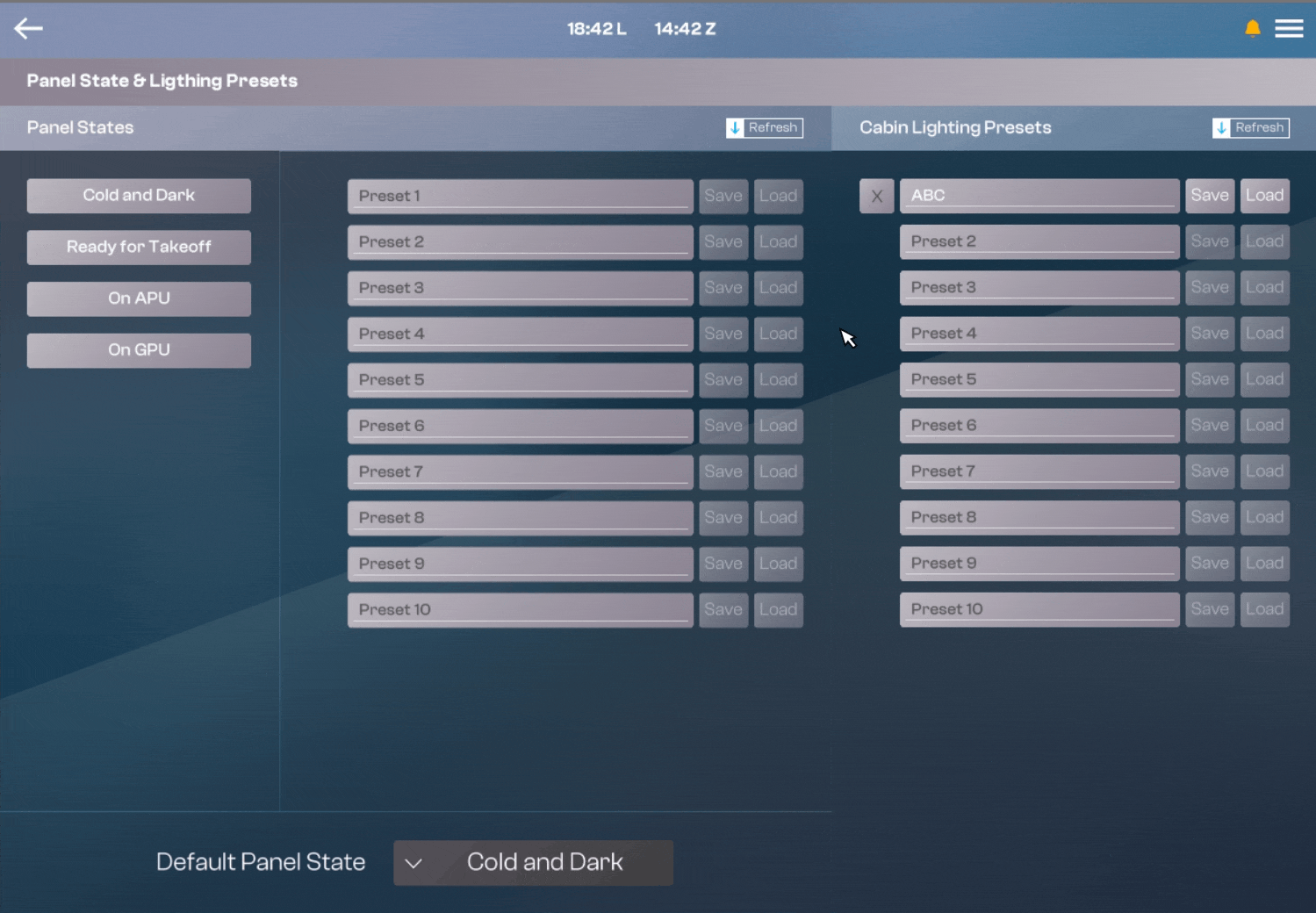
Task: Save cabin lighting Preset 10
Action: coord(1210,609)
